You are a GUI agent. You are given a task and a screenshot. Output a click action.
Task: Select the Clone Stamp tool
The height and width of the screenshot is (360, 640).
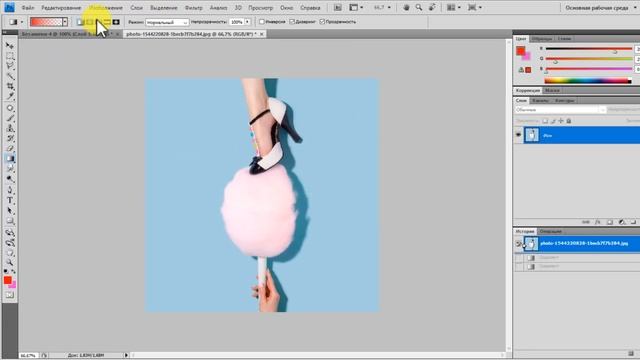tap(10, 129)
